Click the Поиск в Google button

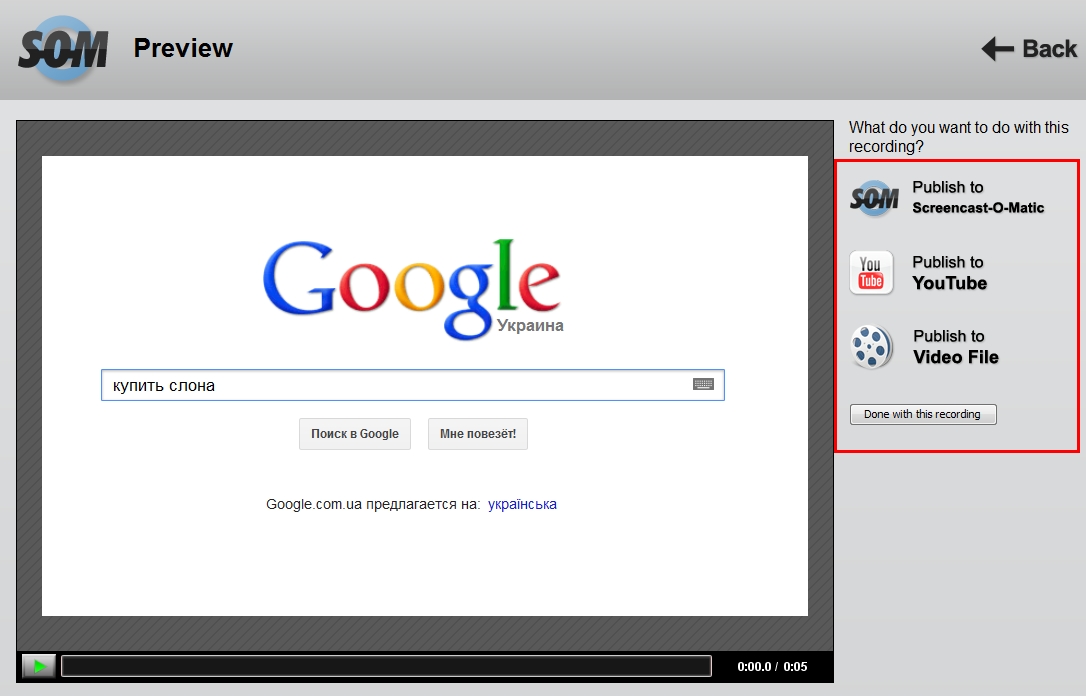point(355,434)
